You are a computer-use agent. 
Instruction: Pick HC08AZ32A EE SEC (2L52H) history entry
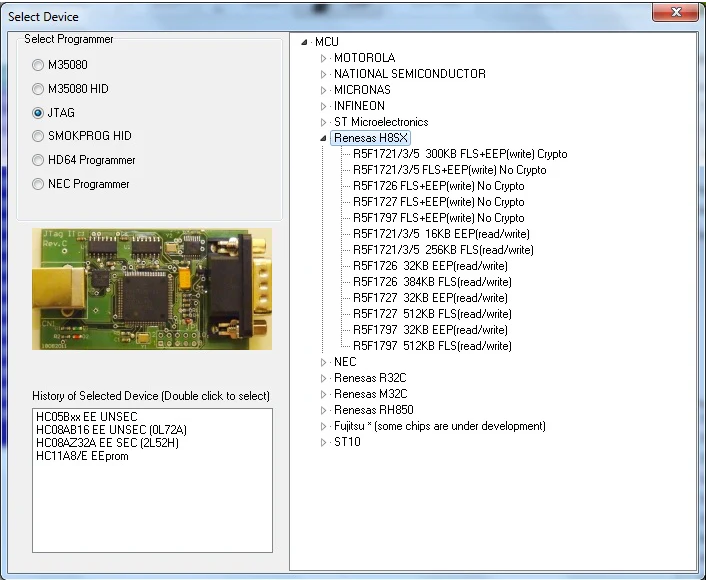click(x=107, y=443)
